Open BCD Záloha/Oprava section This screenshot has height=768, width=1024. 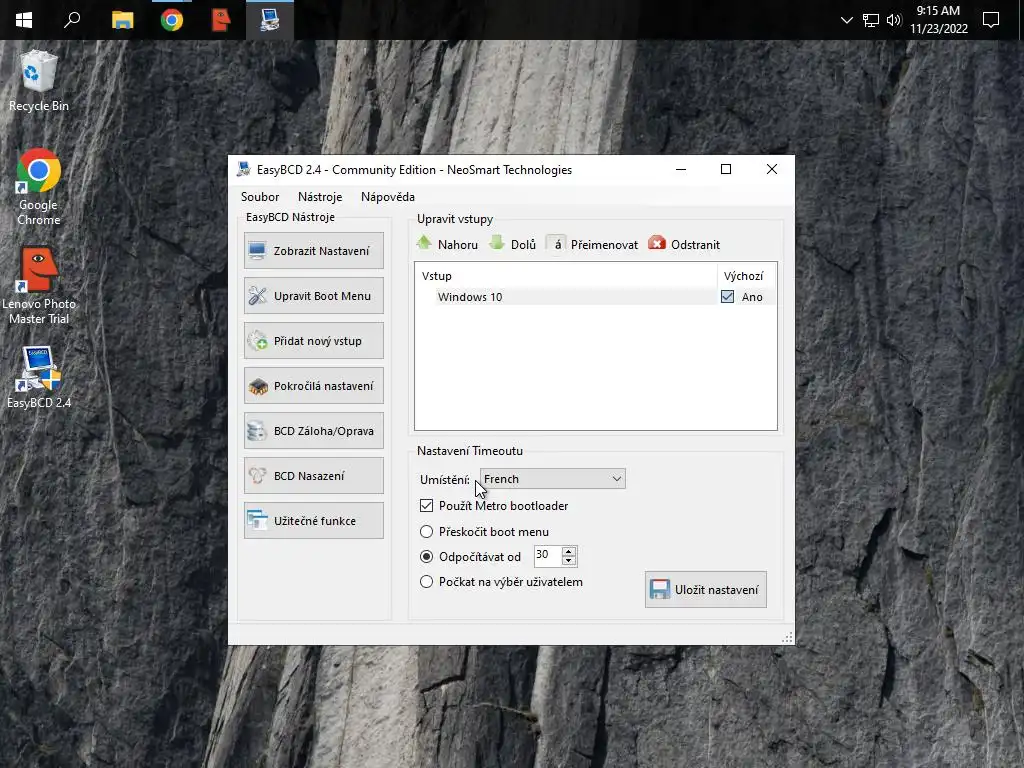(x=313, y=431)
